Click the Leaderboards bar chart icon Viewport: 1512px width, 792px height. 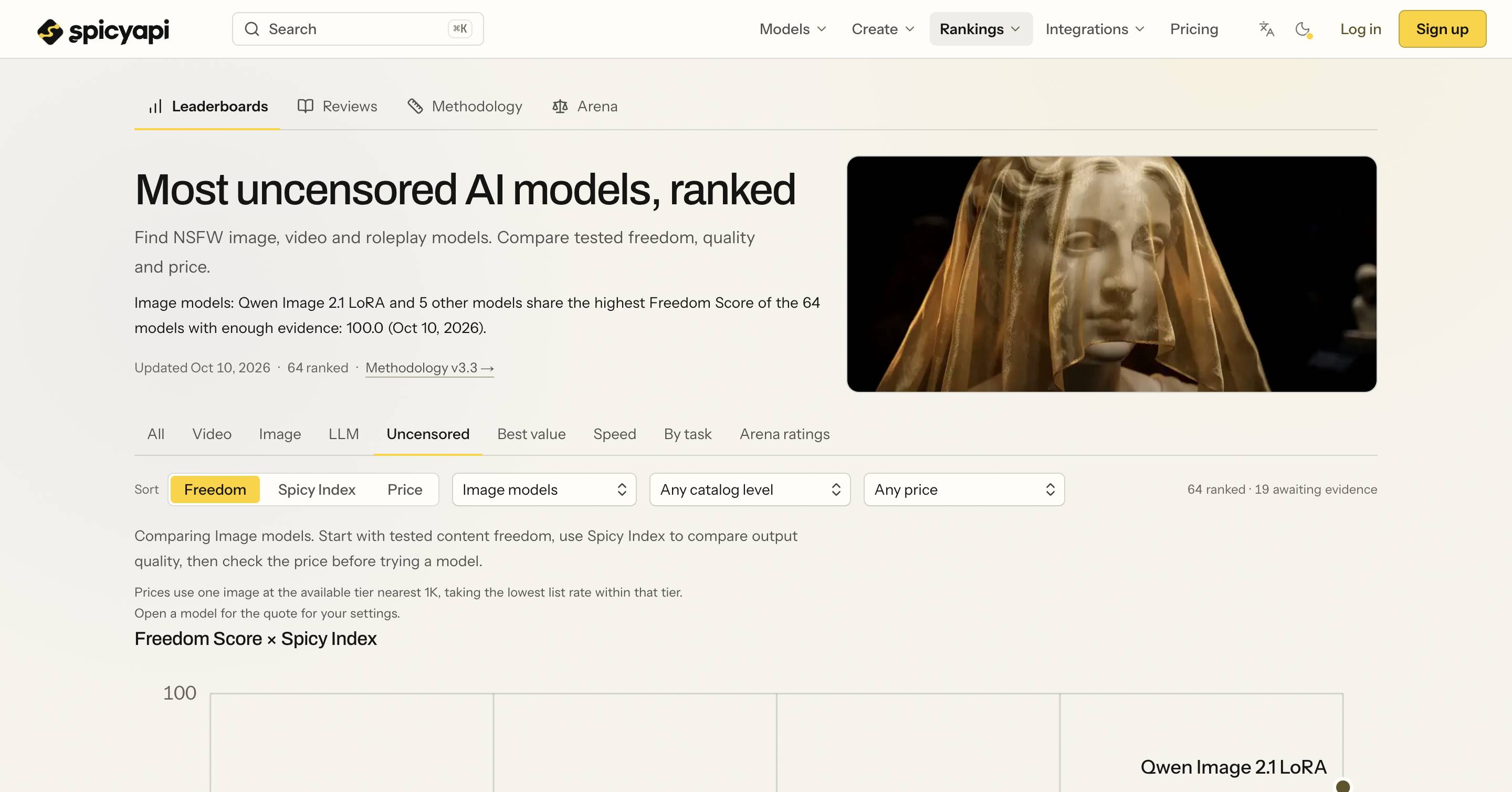point(155,106)
